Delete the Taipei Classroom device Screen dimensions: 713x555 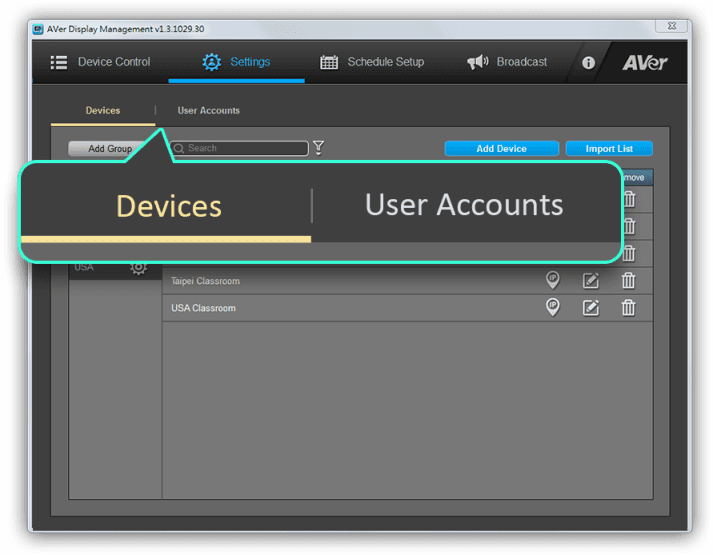(x=628, y=281)
